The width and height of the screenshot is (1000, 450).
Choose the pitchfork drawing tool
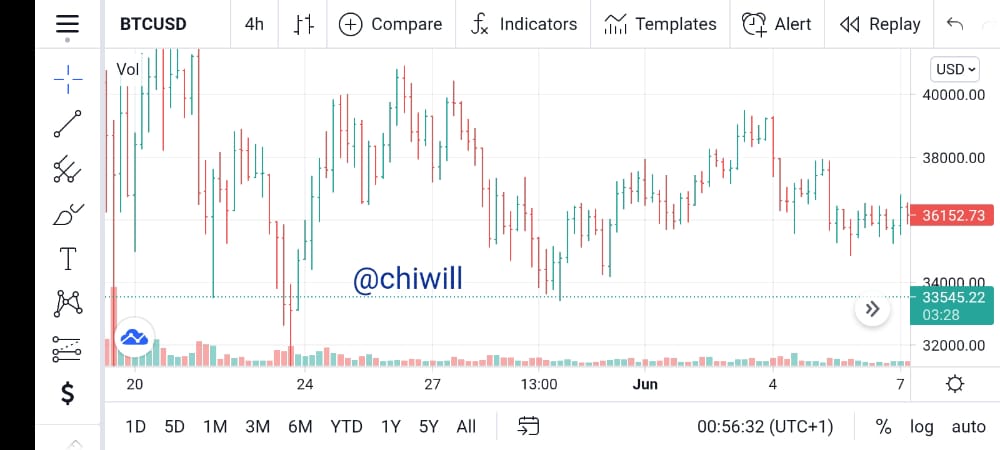pos(68,170)
